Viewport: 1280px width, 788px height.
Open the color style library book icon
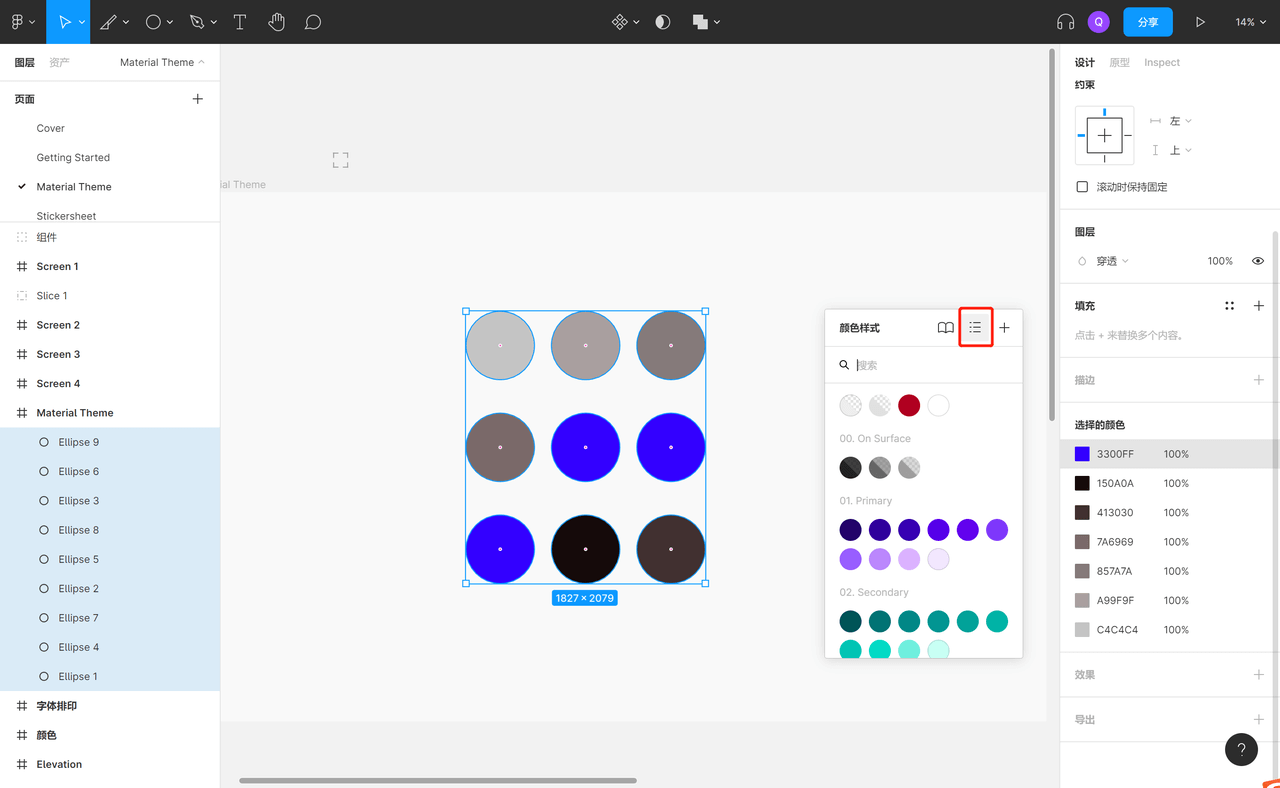click(x=945, y=328)
